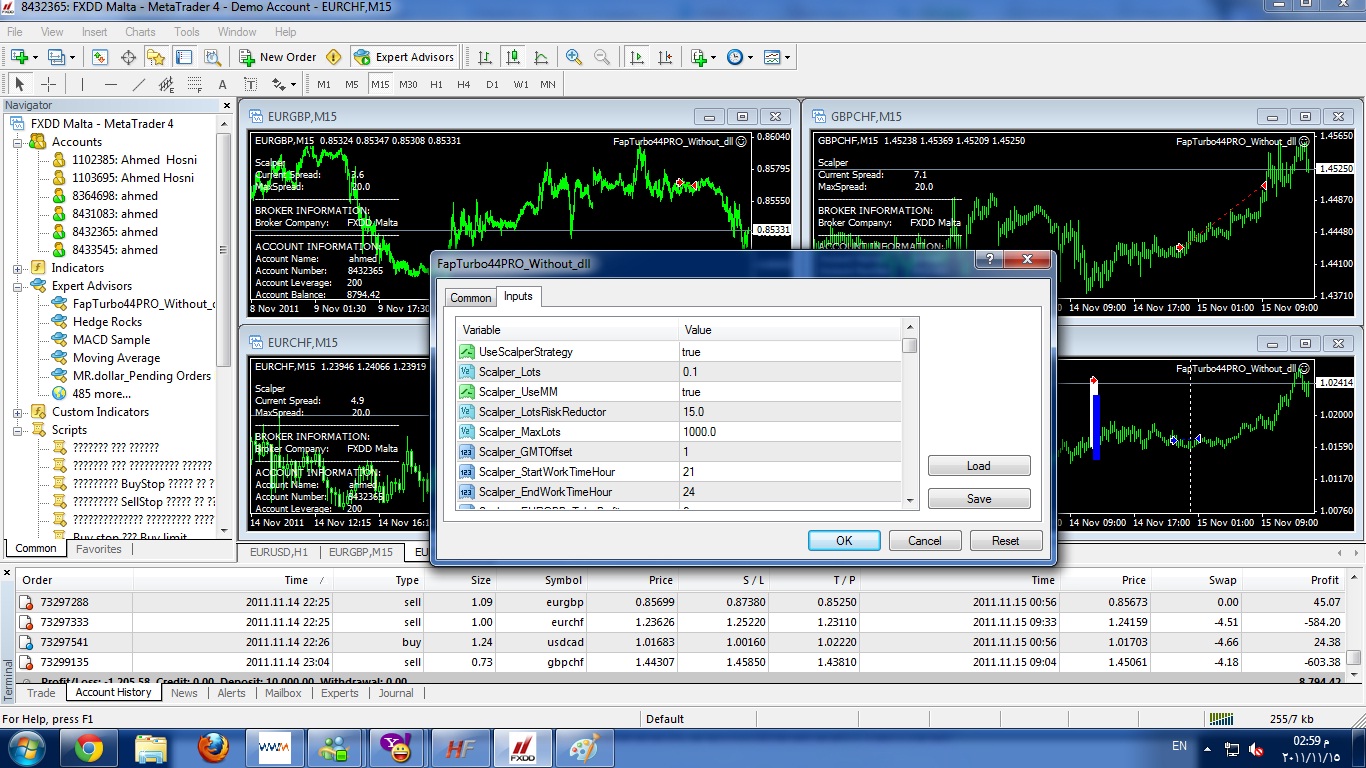1366x768 pixels.
Task: Switch to the Common tab in dialog
Action: (470, 297)
